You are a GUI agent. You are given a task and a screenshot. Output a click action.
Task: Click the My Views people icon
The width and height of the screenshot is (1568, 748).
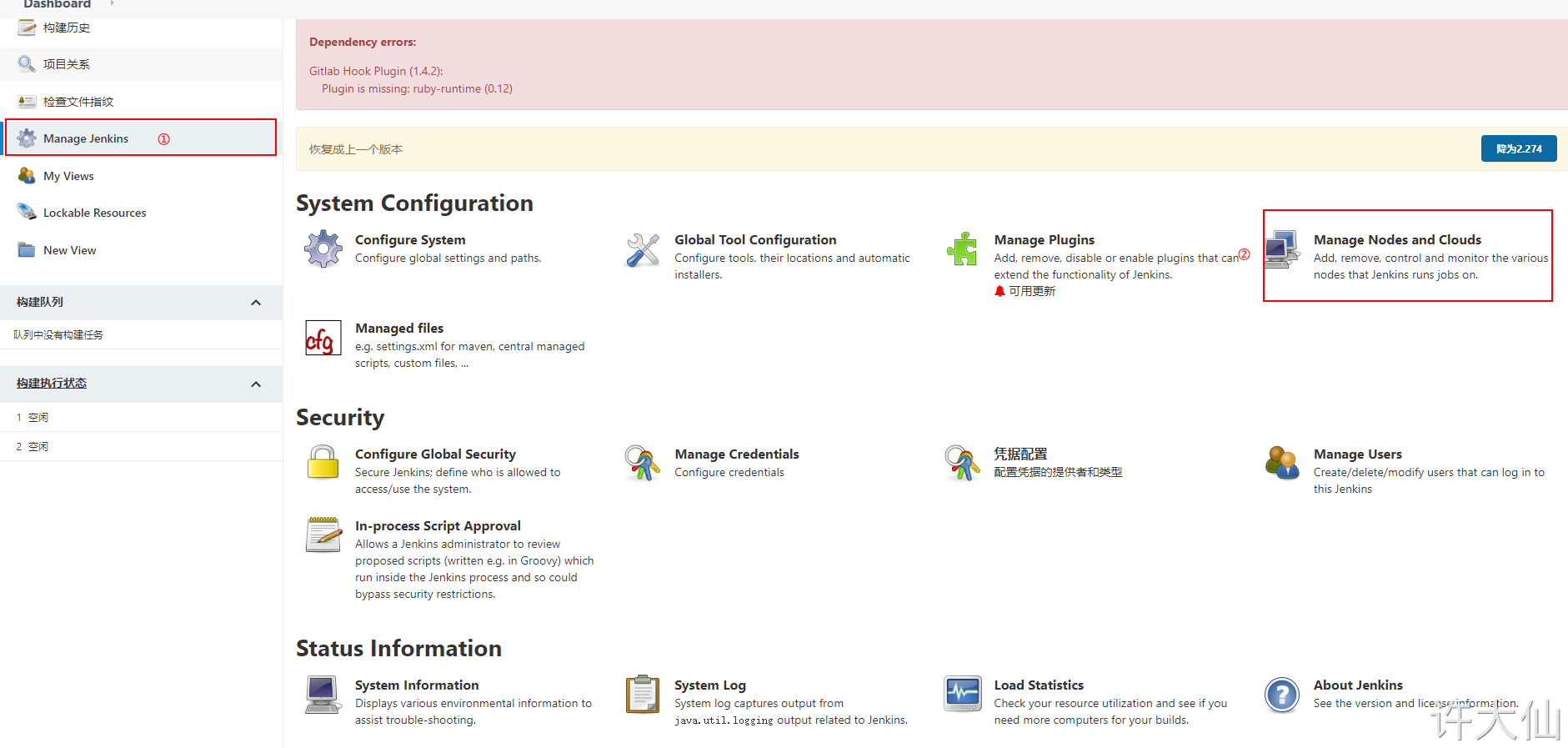click(27, 176)
